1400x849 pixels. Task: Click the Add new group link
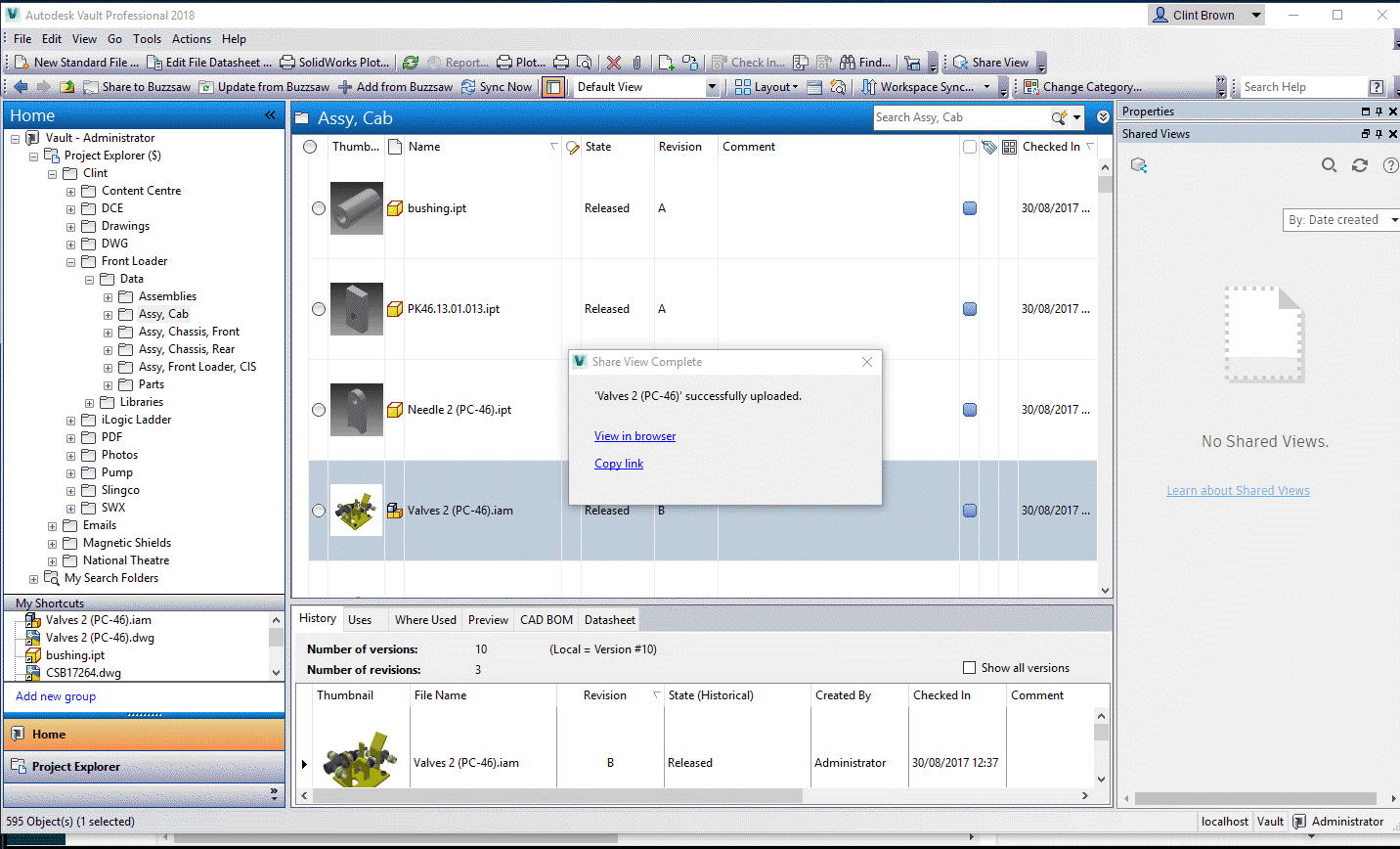(56, 696)
